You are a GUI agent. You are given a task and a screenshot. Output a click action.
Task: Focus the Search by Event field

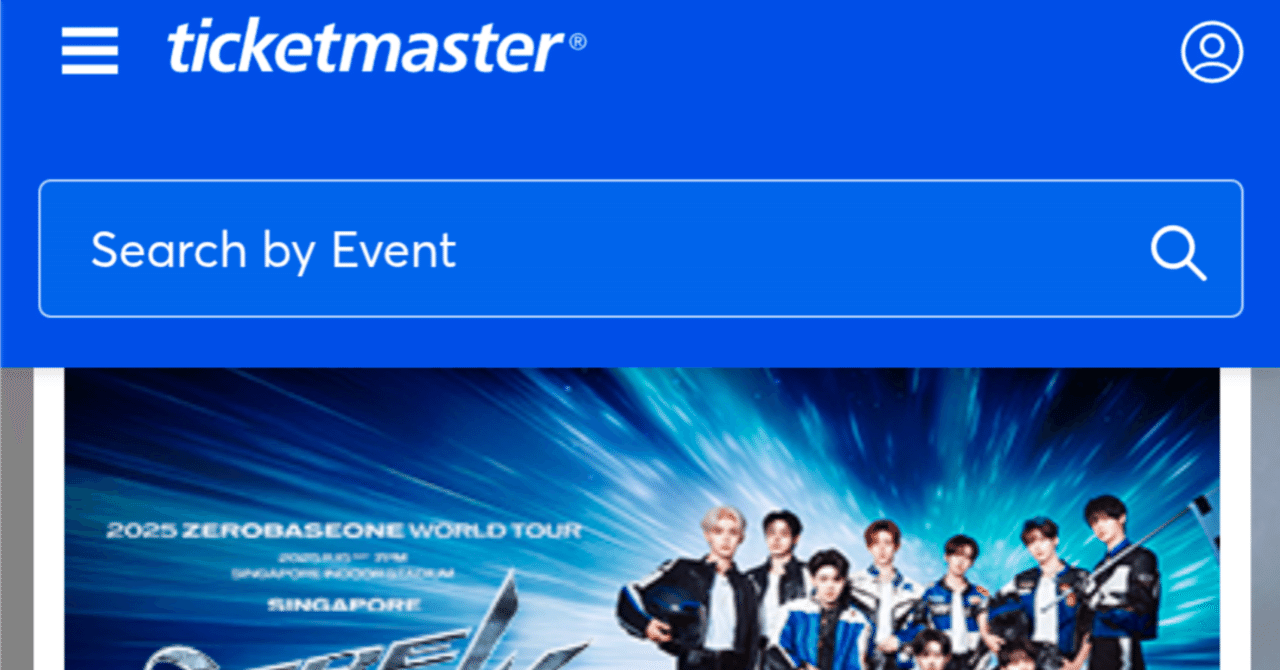640,249
